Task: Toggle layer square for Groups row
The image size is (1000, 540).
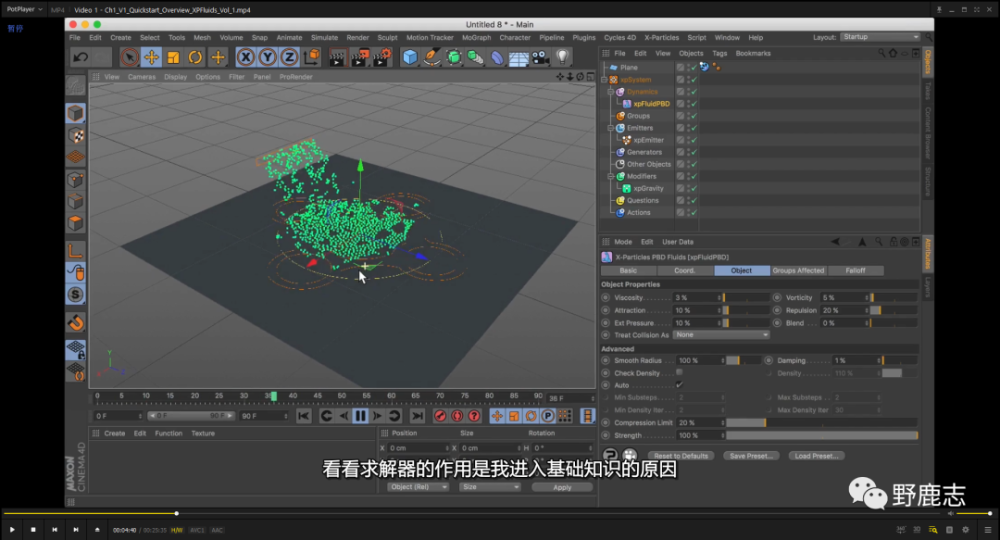Action: (680, 116)
